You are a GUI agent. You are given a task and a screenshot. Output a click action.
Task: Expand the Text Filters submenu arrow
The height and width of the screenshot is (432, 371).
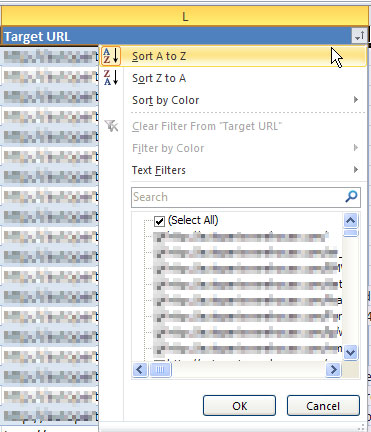(x=356, y=170)
